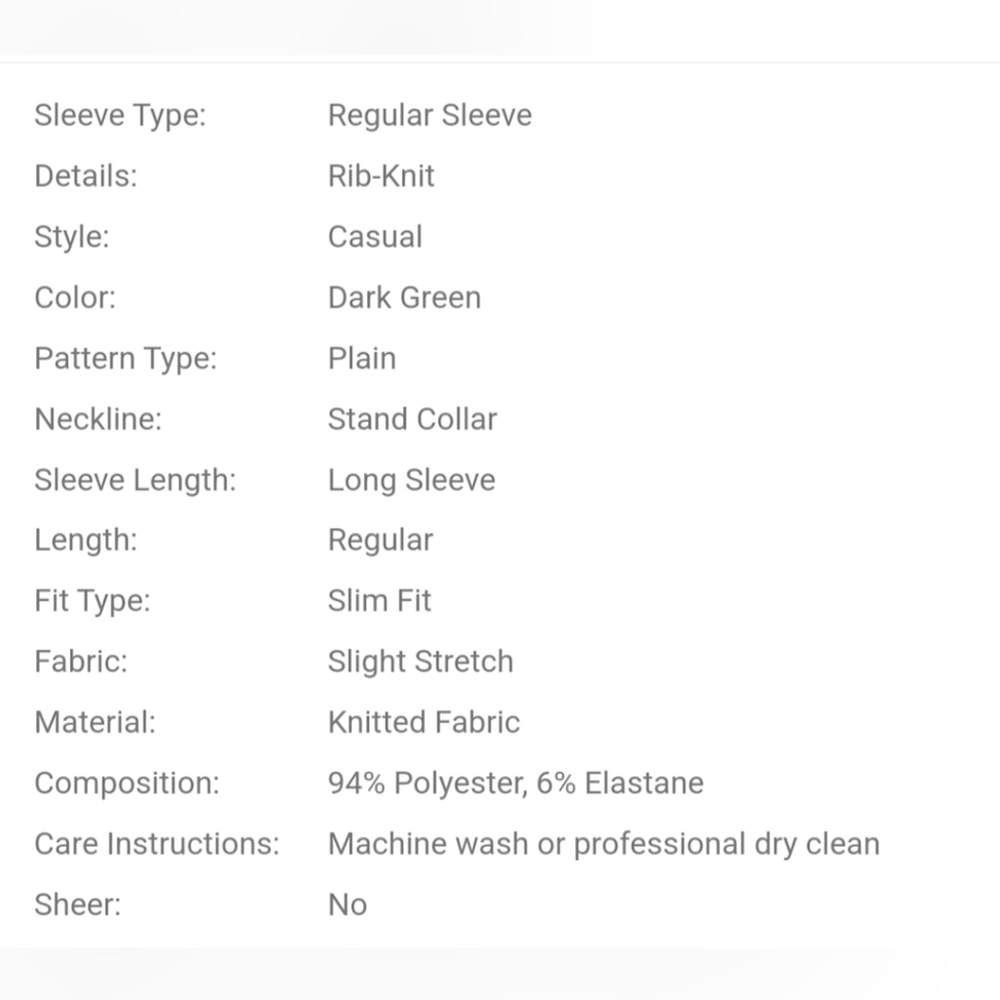Select the "Plain" pattern value
The width and height of the screenshot is (1000, 1000).
[x=362, y=359]
